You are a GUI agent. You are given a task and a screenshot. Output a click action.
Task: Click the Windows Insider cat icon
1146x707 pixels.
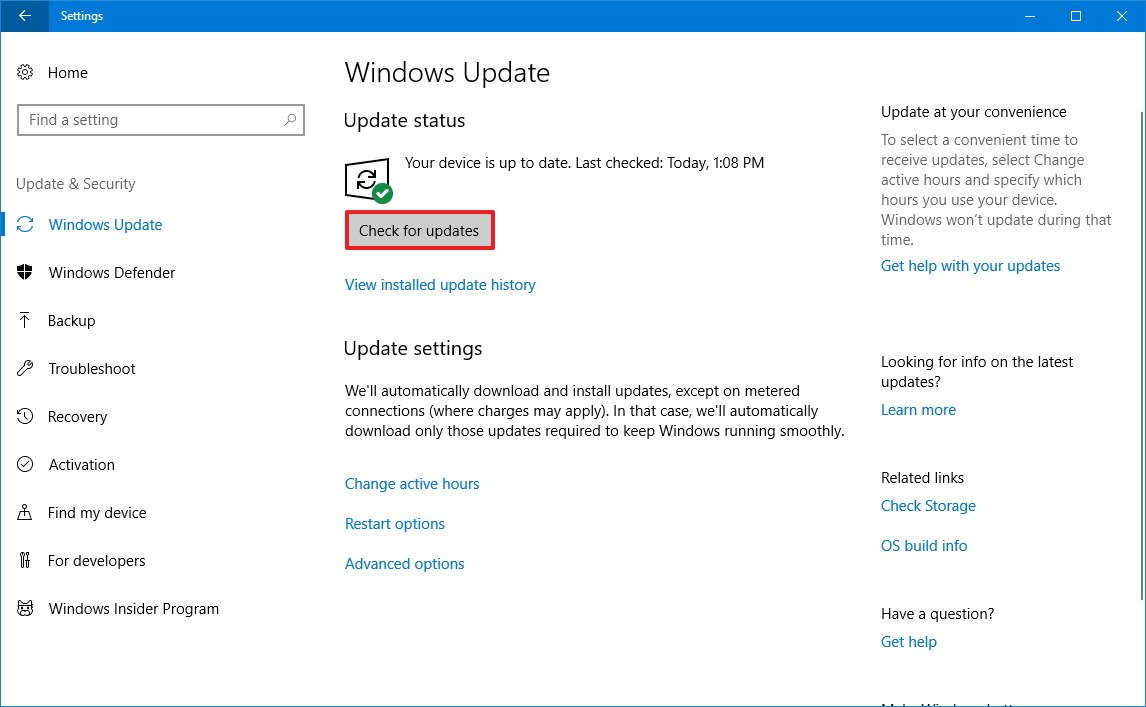coord(25,608)
